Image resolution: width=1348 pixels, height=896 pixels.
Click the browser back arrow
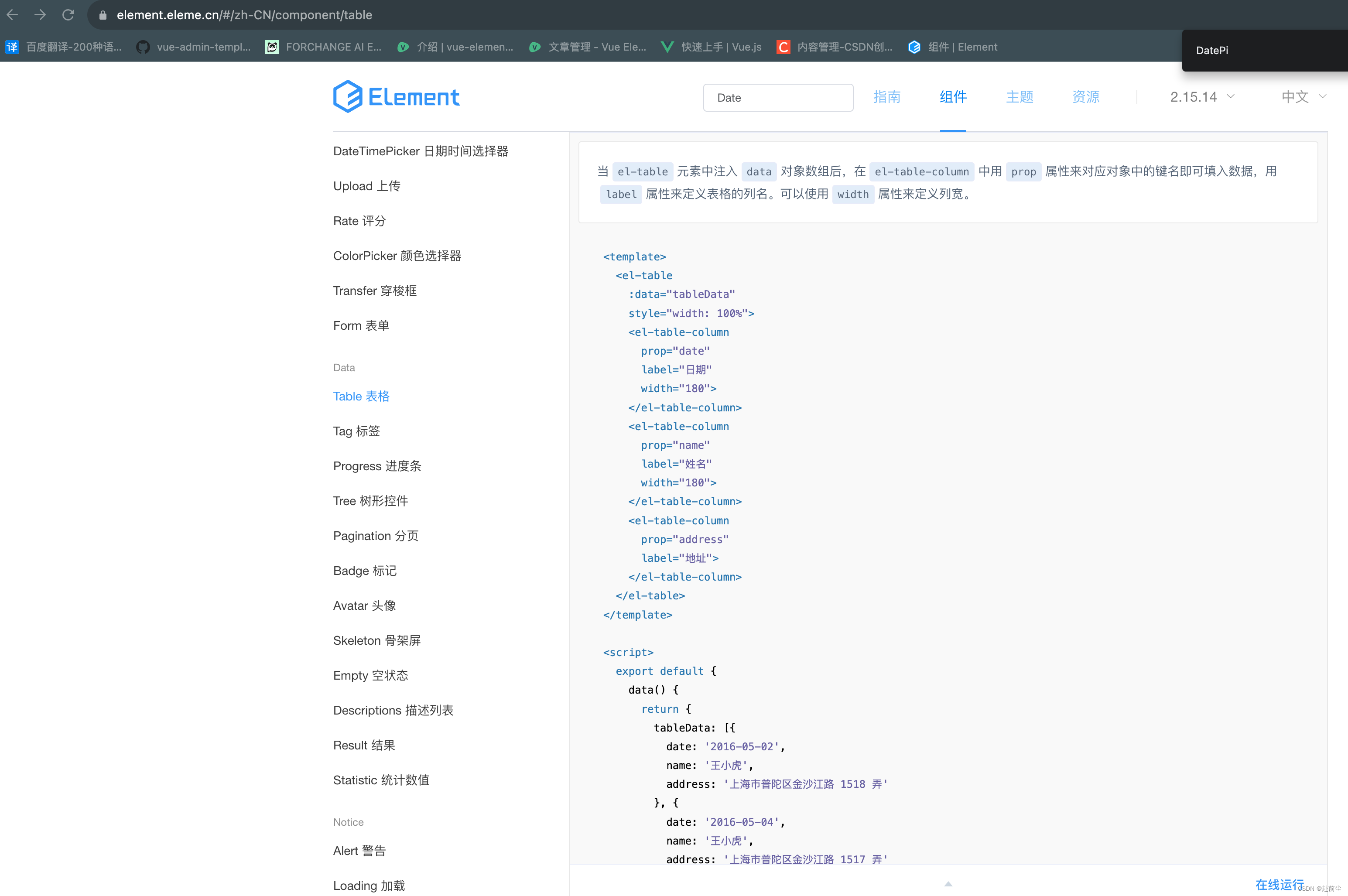click(13, 15)
